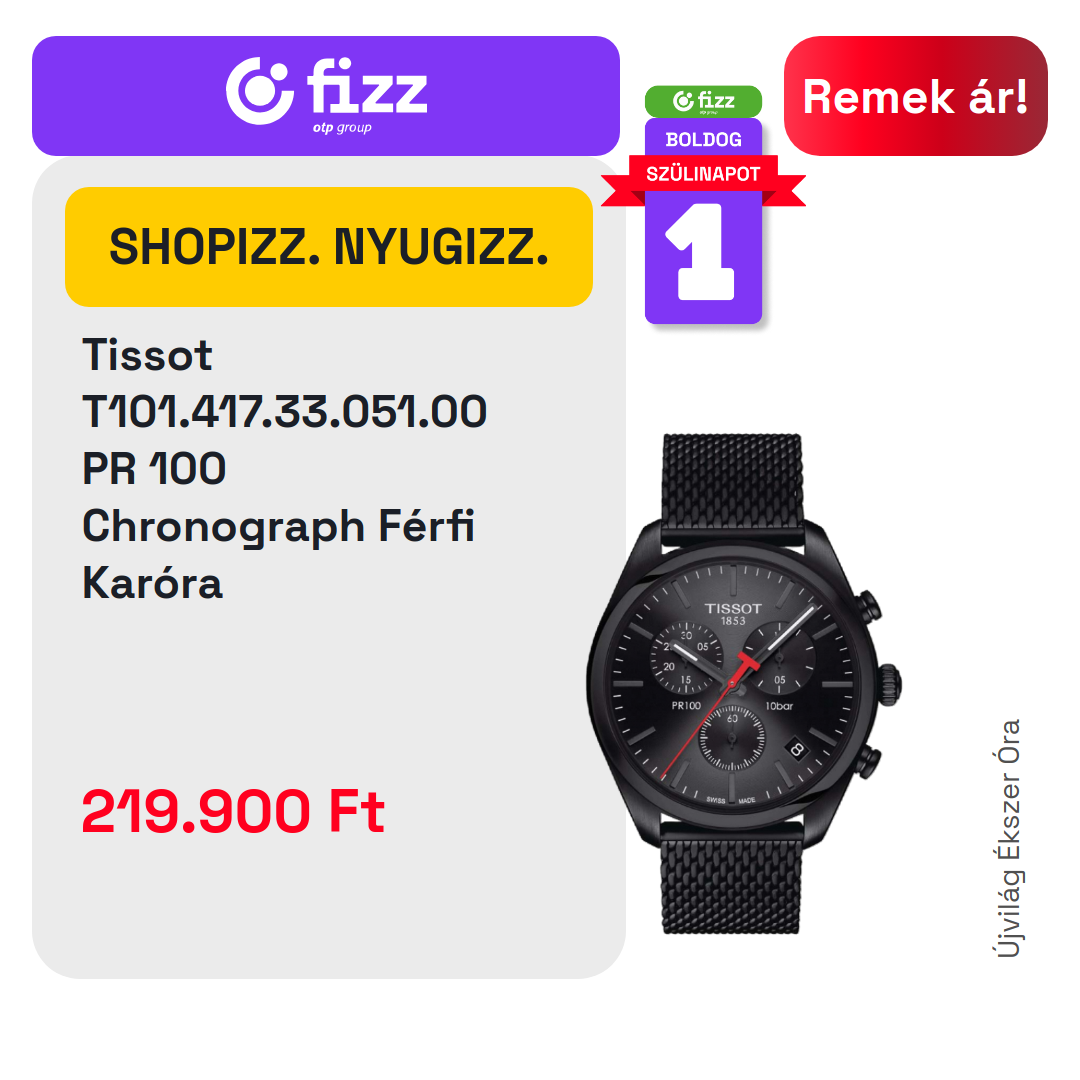
Task: Click the large number 1 birthday icon
Action: (701, 251)
